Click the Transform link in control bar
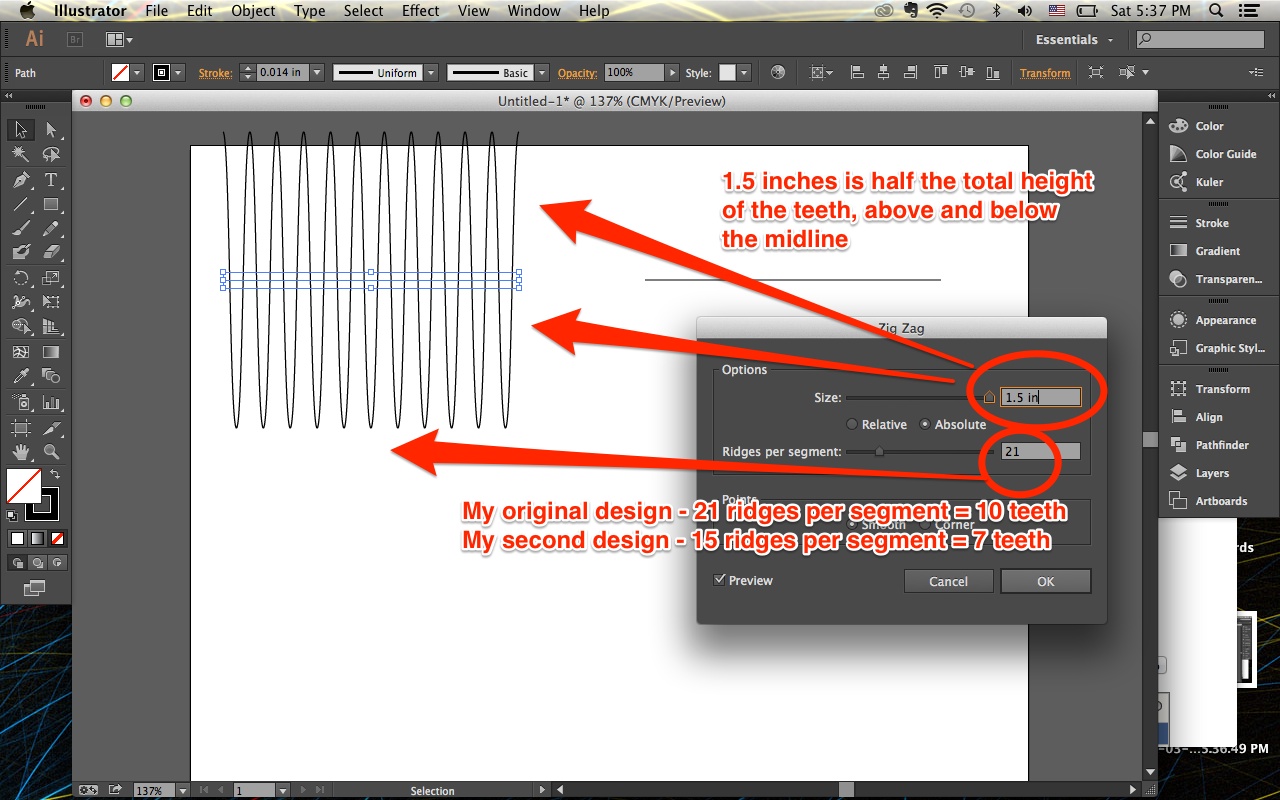1280x800 pixels. (x=1045, y=73)
